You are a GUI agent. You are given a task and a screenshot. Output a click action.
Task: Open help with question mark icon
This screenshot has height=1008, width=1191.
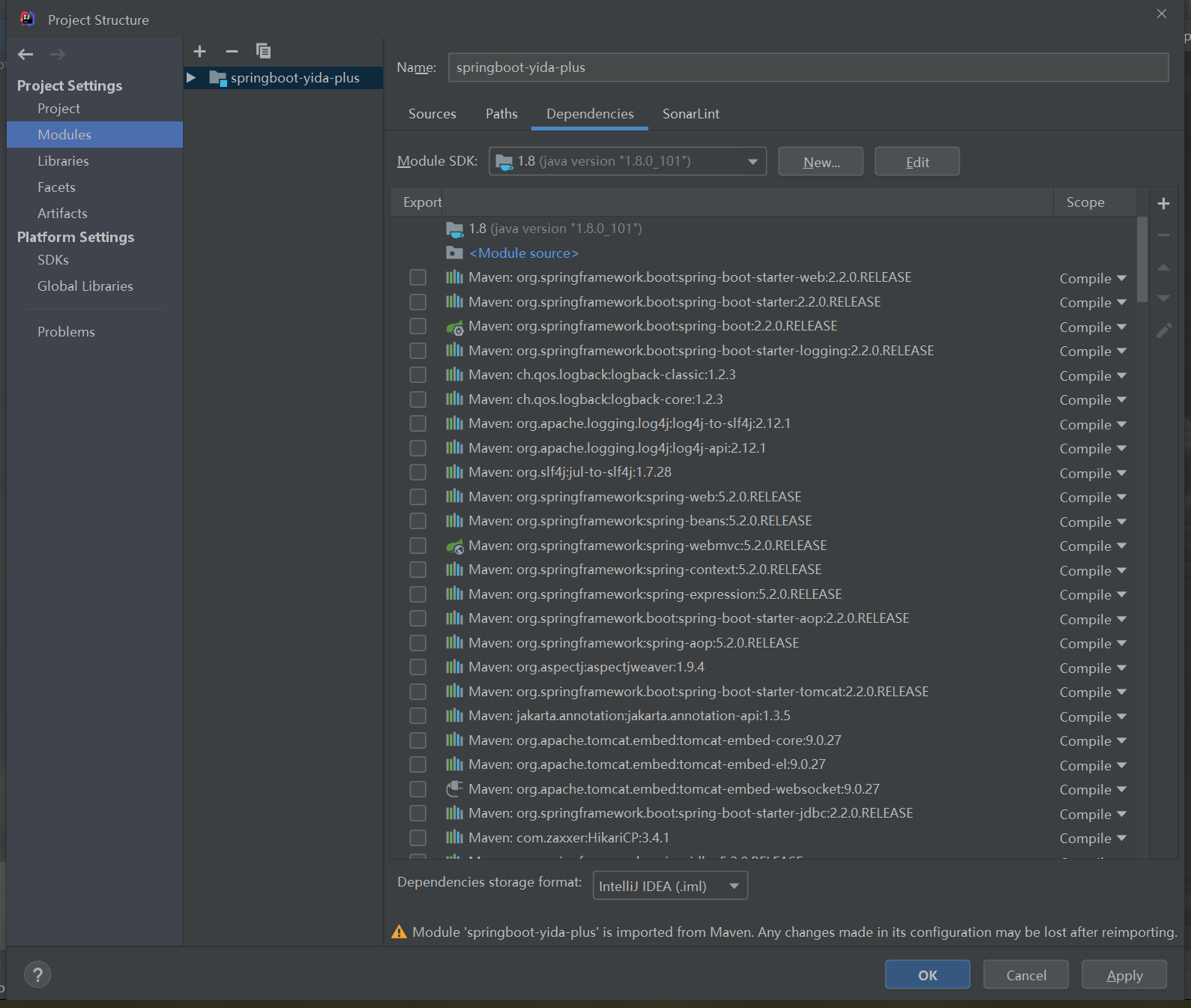[x=37, y=974]
